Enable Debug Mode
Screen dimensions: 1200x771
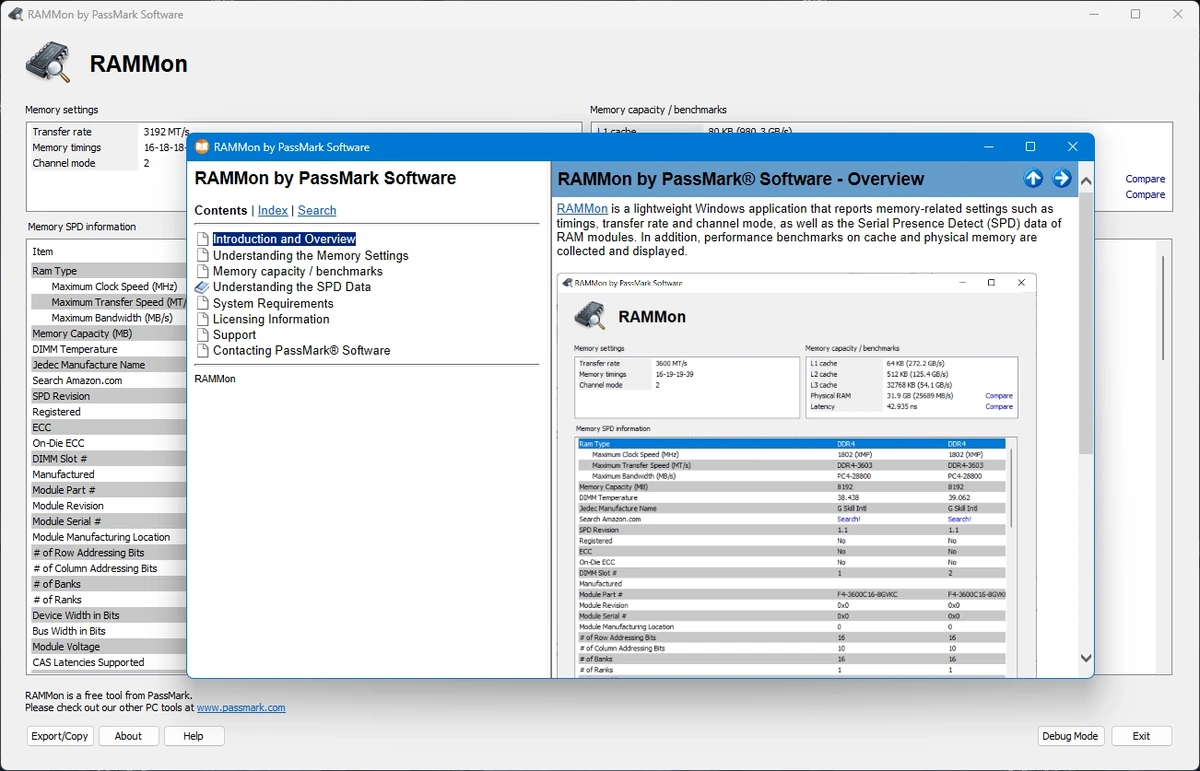point(1070,736)
